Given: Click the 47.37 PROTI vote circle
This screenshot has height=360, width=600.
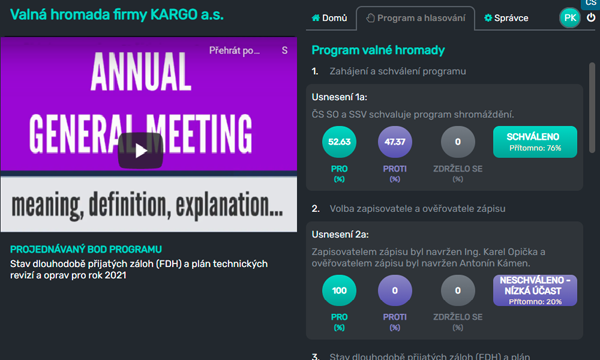Looking at the screenshot, I should pos(395,142).
